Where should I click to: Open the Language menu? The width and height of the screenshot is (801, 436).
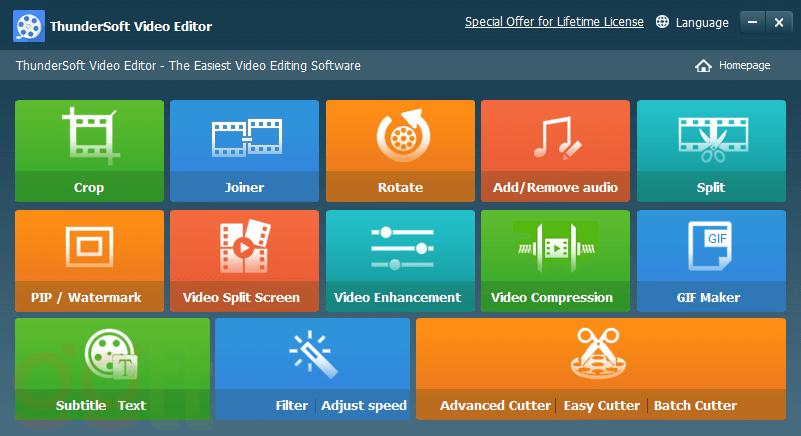pyautogui.click(x=692, y=22)
